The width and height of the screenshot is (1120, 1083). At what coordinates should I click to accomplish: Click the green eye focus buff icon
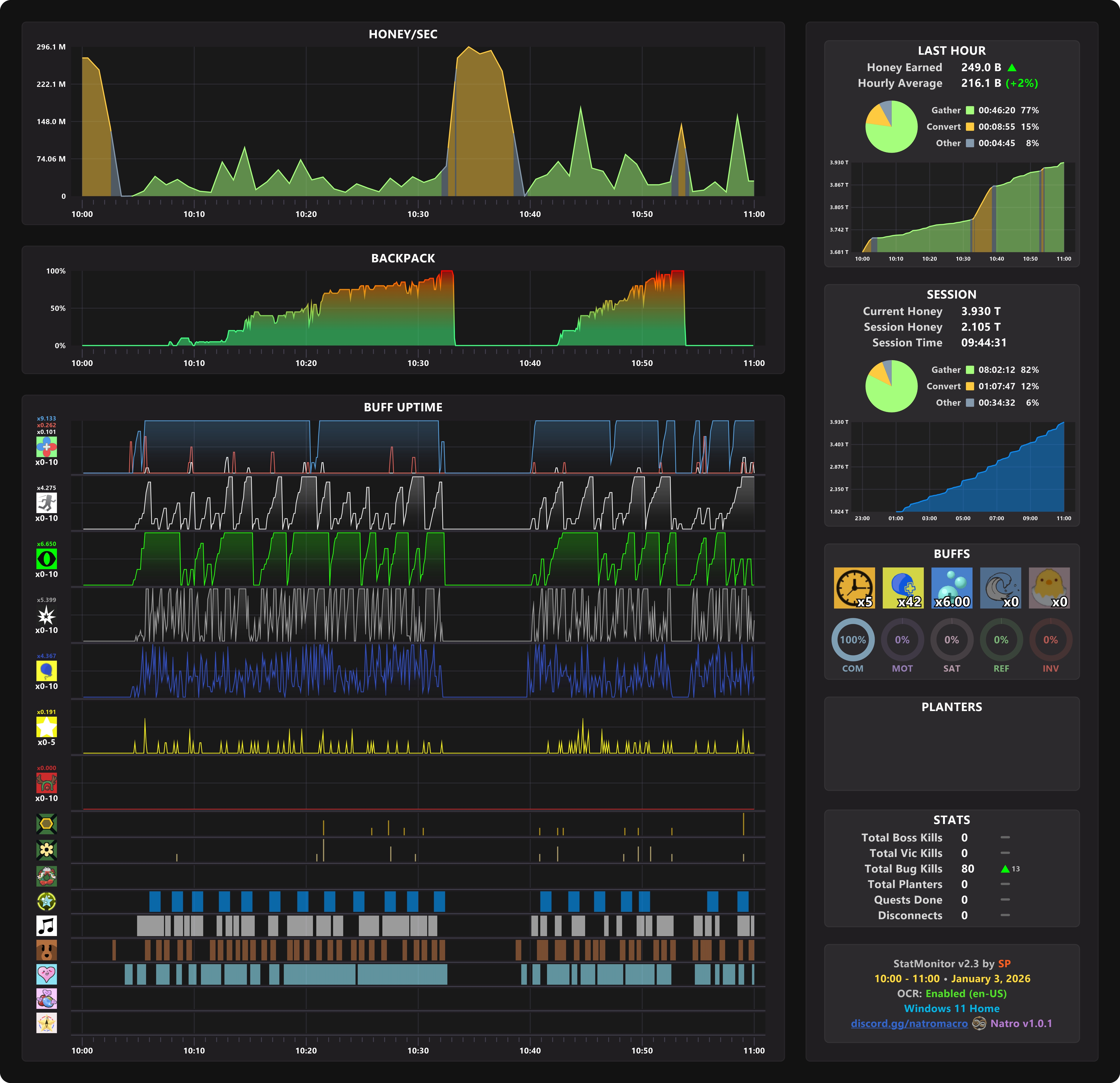[46, 559]
